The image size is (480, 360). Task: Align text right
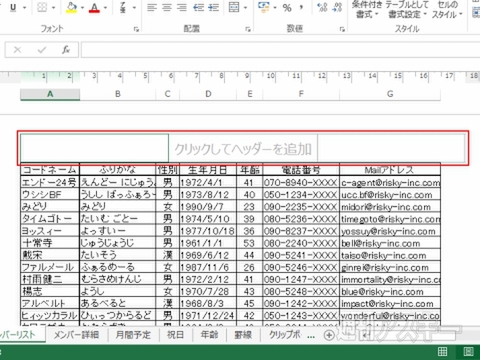182,7
